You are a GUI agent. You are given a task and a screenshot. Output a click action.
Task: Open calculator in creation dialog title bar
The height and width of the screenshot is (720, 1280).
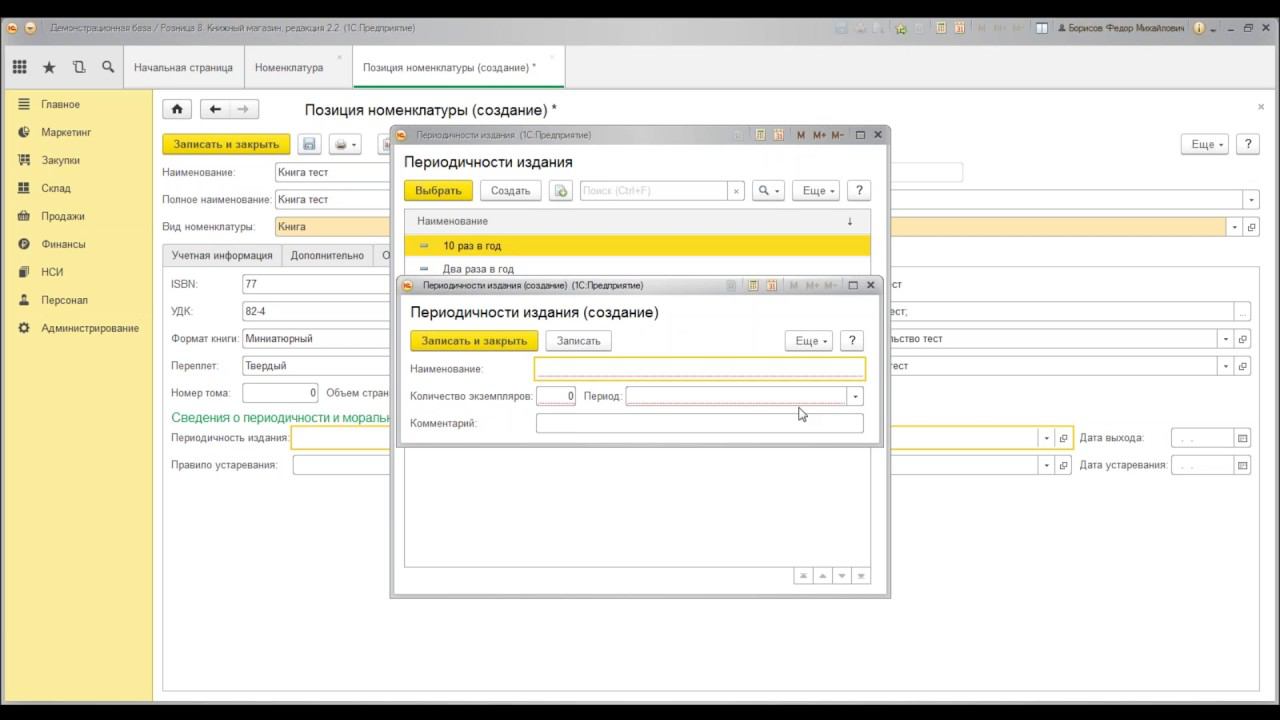click(x=754, y=285)
